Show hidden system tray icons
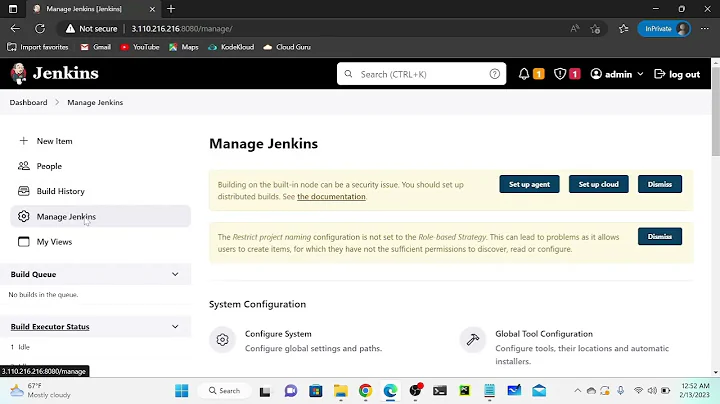Image resolution: width=720 pixels, height=404 pixels. pyautogui.click(x=577, y=391)
